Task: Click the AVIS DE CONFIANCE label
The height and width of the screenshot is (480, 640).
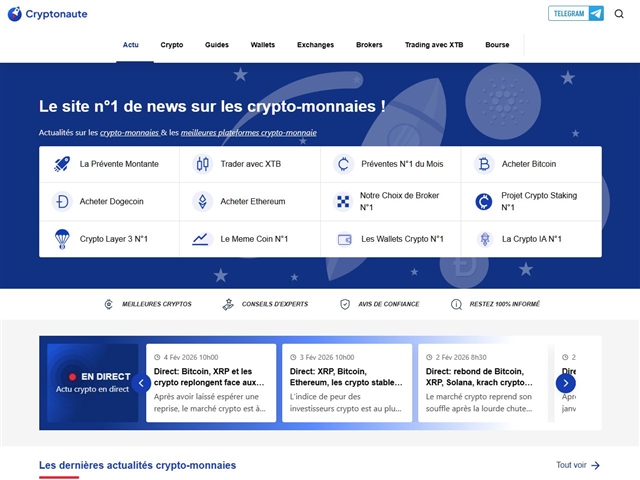Action: point(389,304)
